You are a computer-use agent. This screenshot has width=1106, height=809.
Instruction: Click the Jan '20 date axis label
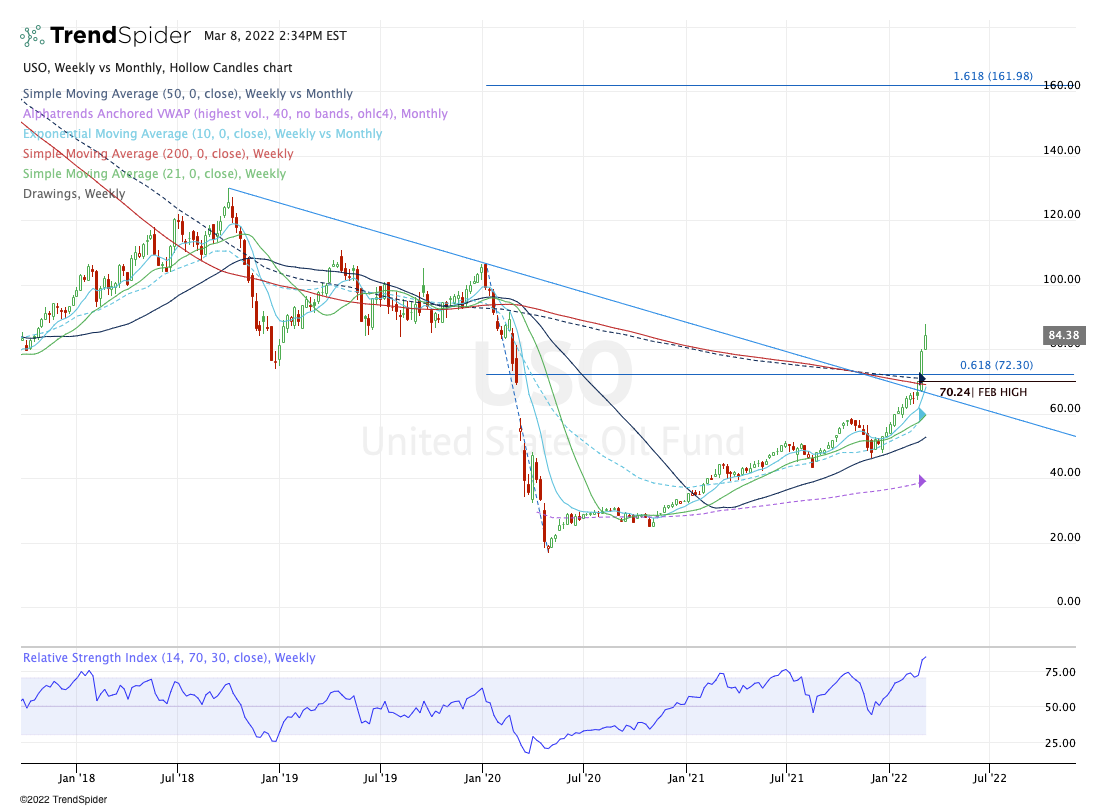pos(483,779)
